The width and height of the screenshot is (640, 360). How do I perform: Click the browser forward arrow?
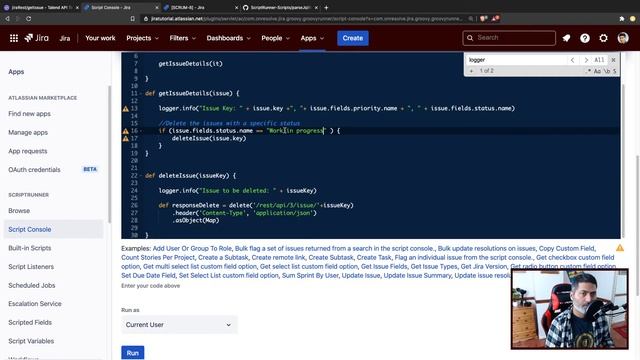(18, 19)
